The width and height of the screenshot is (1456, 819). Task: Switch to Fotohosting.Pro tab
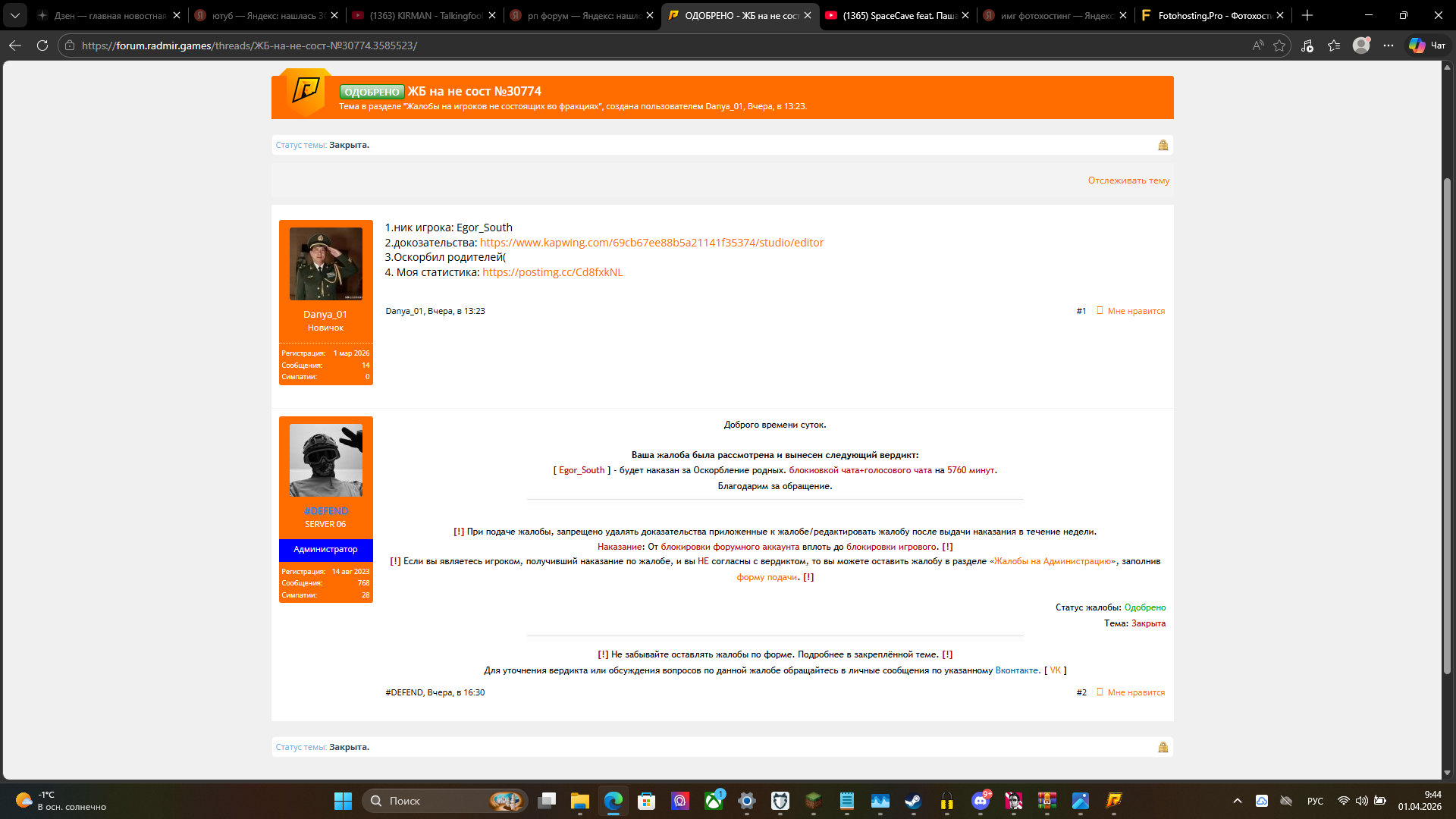pyautogui.click(x=1206, y=15)
